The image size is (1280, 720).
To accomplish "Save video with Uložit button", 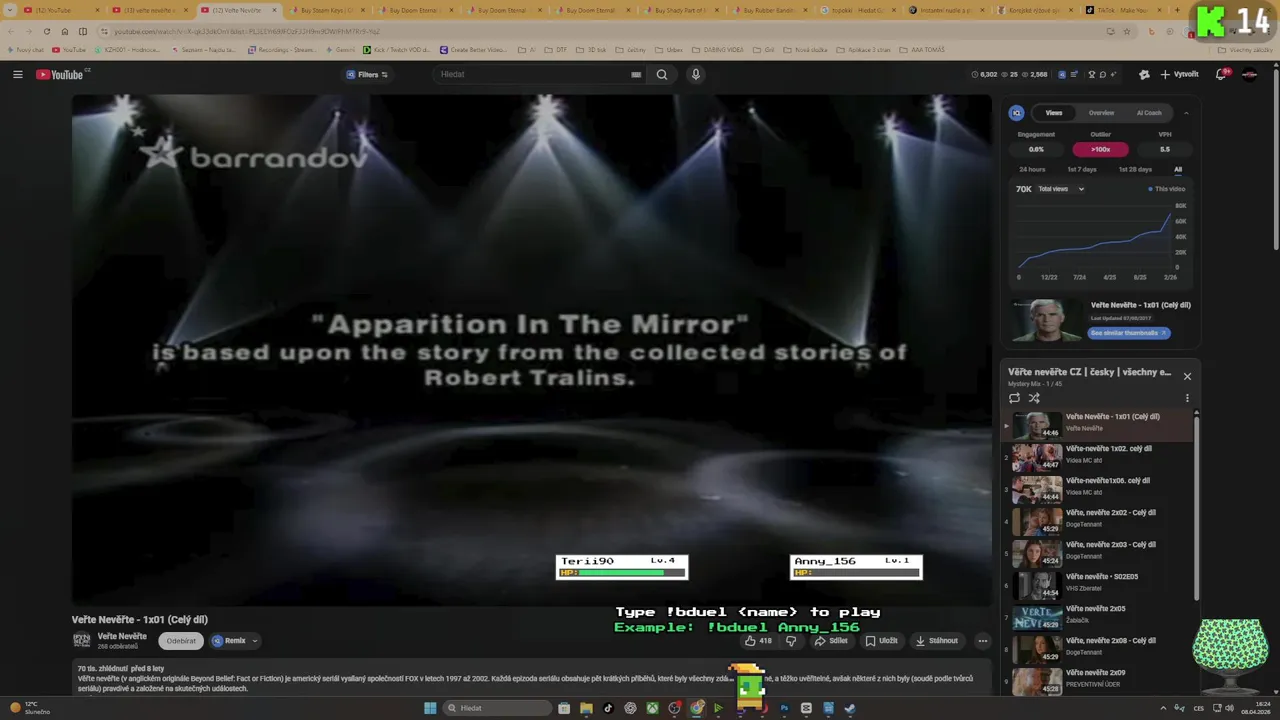I will tap(881, 641).
